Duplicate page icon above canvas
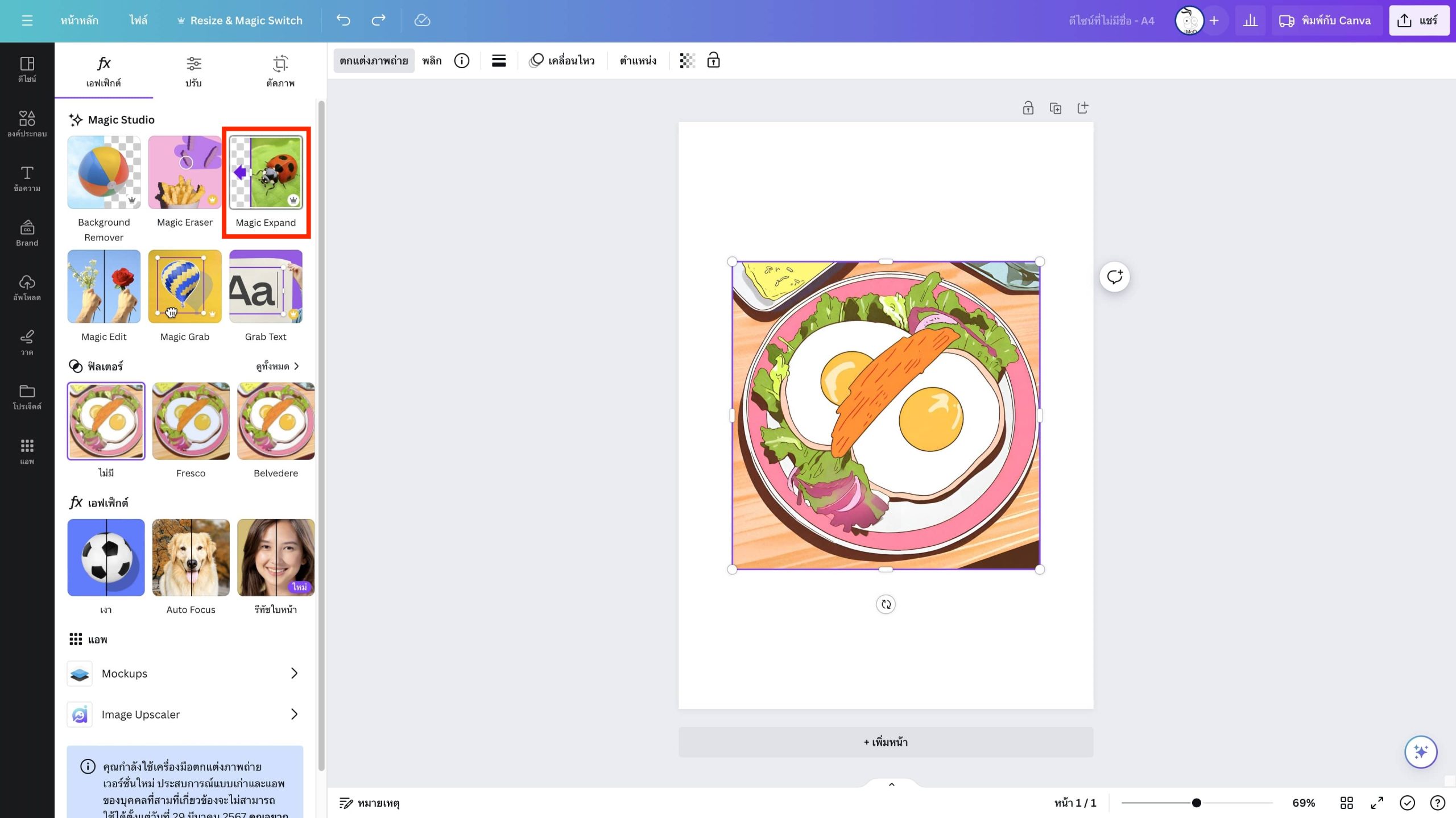 click(1055, 108)
